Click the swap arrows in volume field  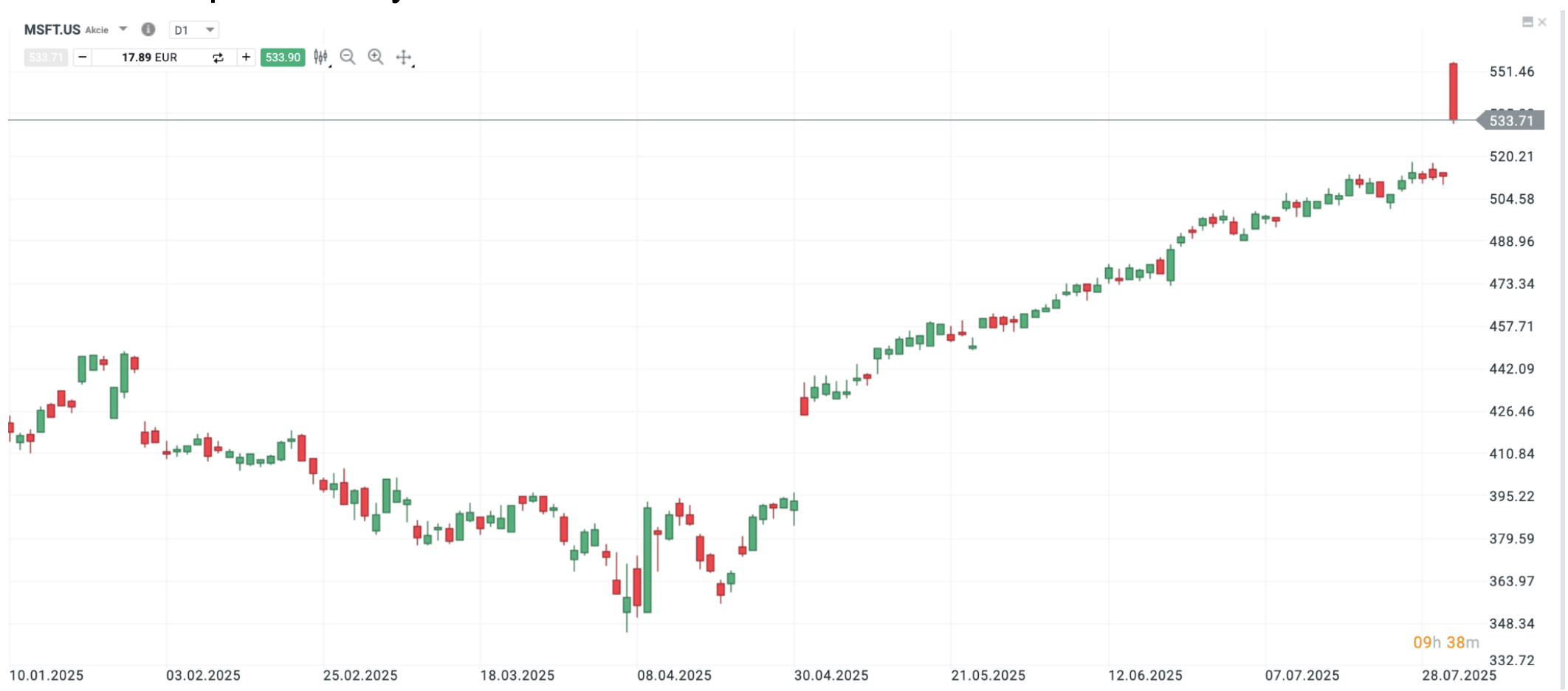[218, 58]
